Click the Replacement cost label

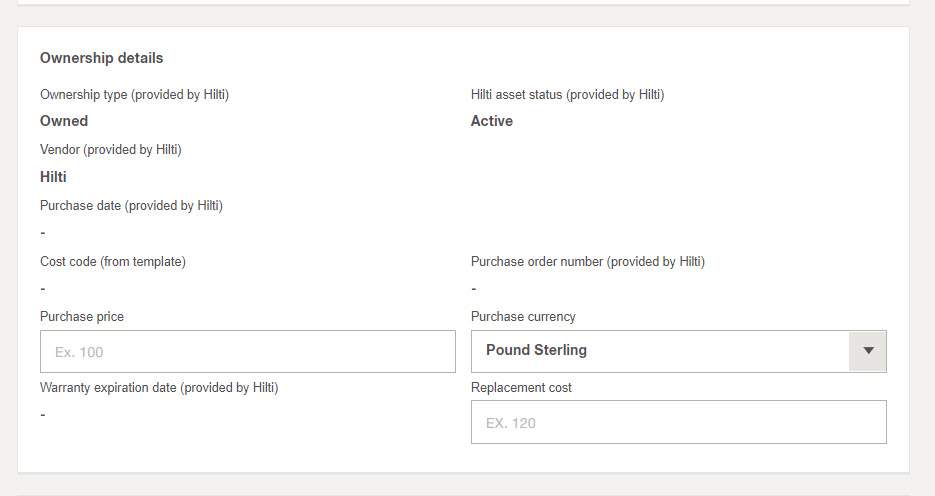521,387
